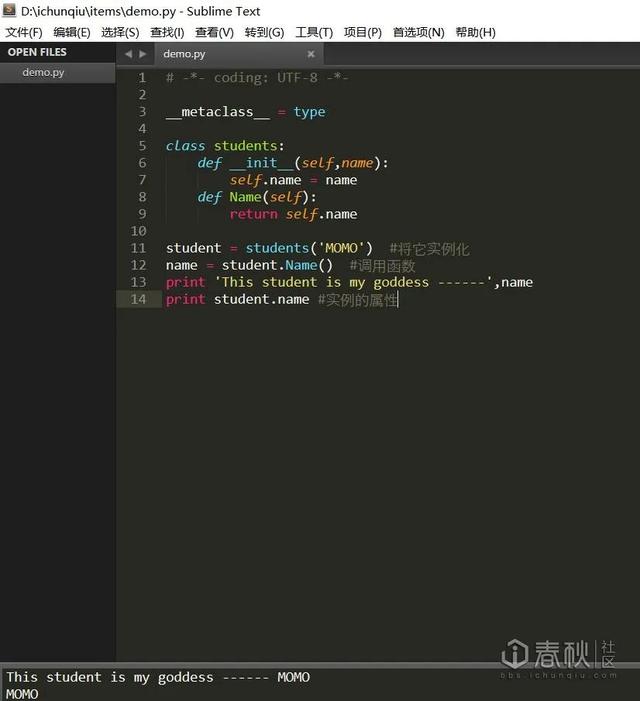Open the 查找(I) menu

click(167, 32)
